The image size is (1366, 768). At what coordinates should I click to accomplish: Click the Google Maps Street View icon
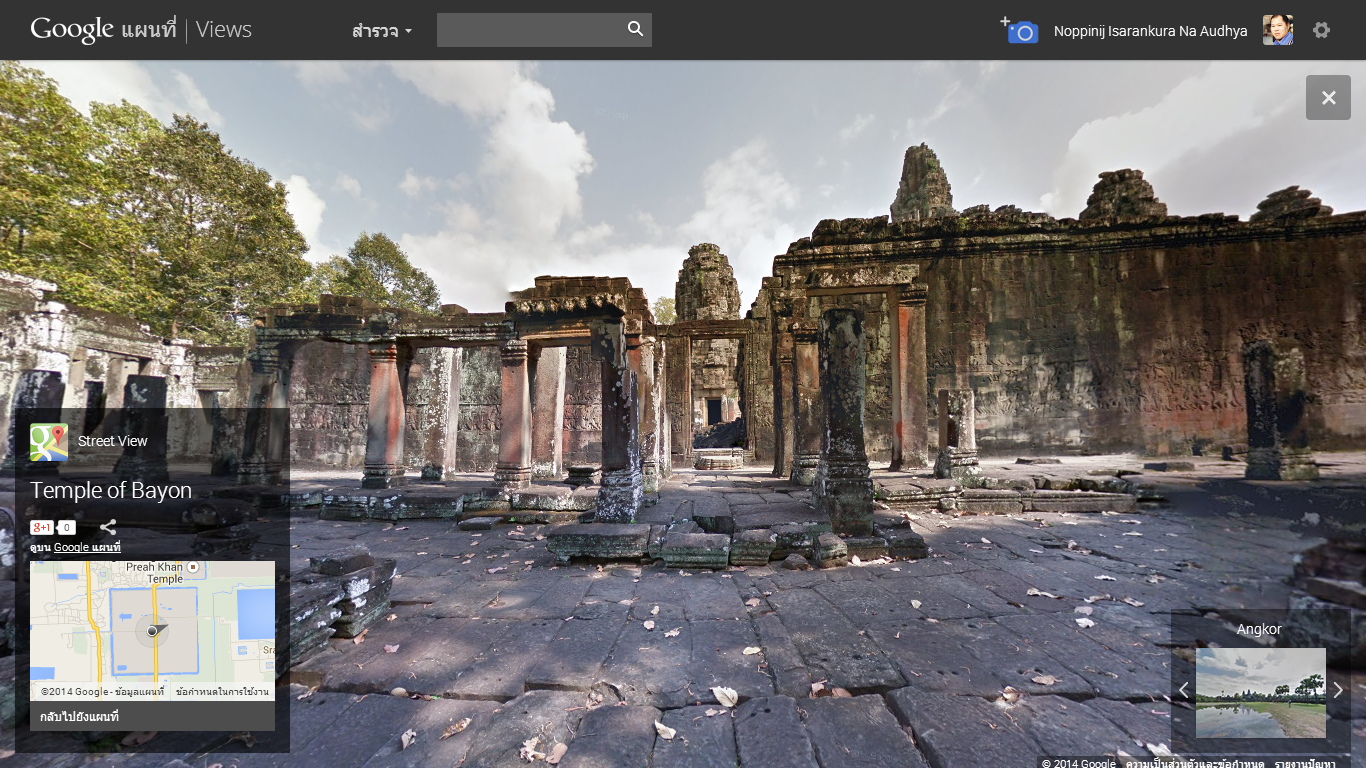49,442
